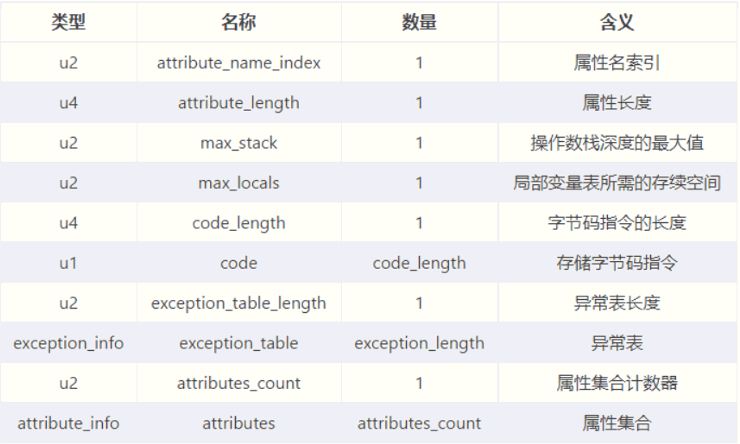Select code_length in the 名称 column
The width and height of the screenshot is (740, 444).
239,223
